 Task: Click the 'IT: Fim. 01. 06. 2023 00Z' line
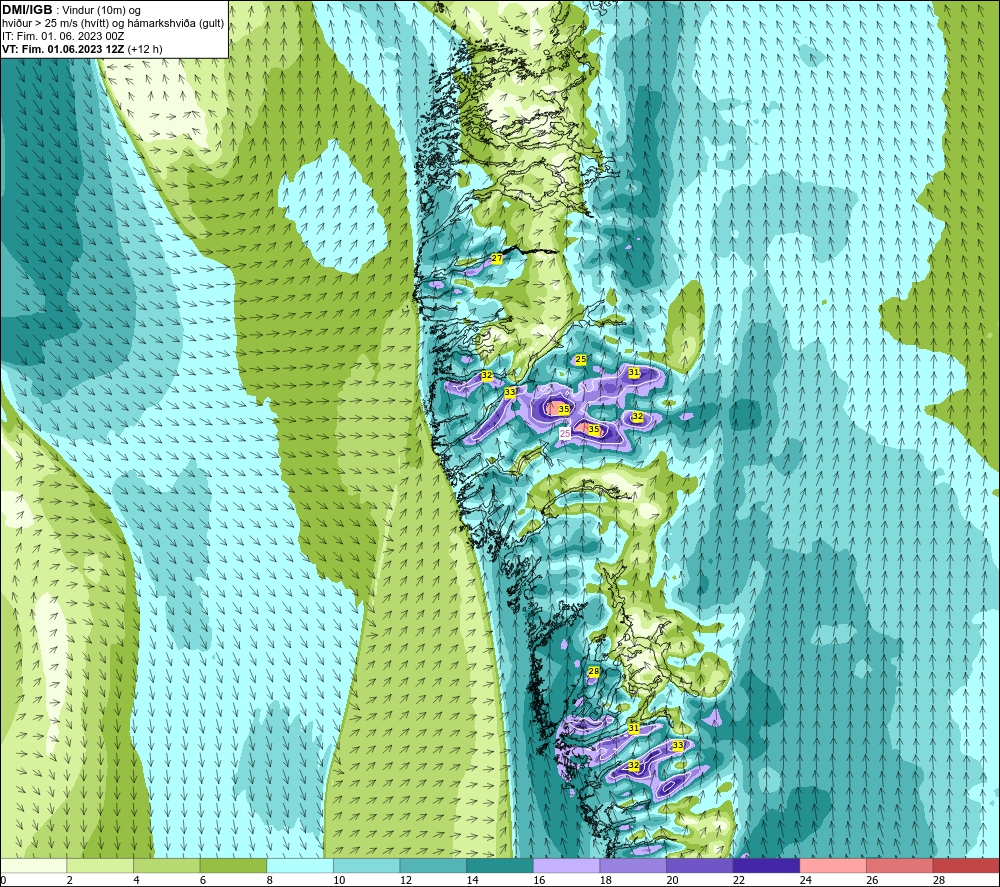pos(63,36)
